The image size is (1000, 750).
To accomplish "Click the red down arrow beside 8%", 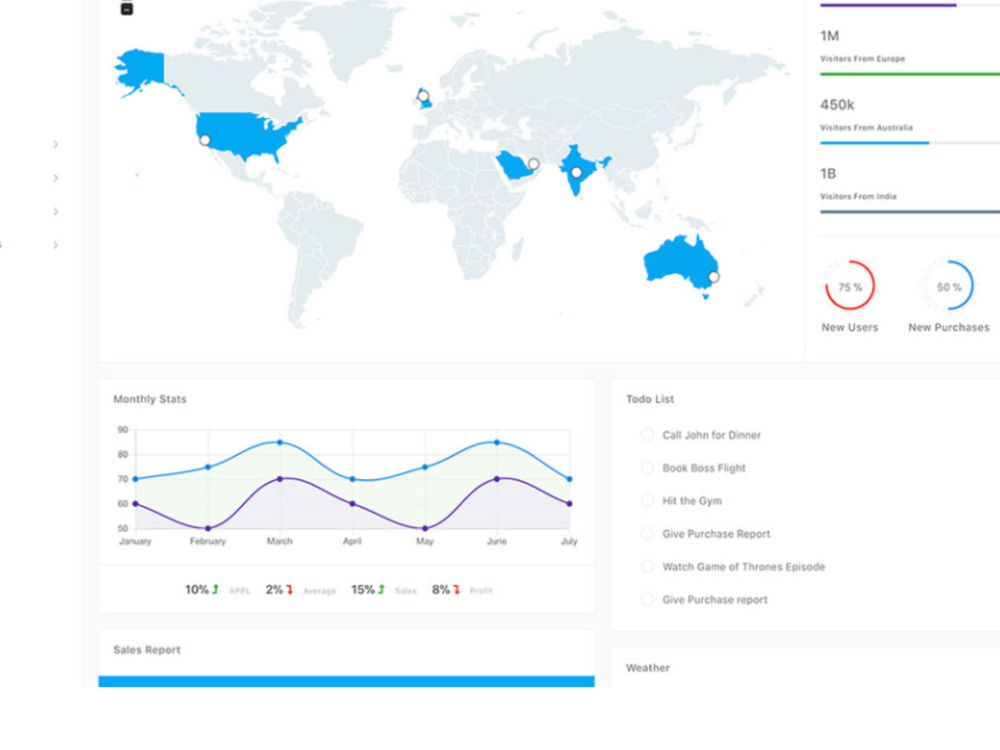I will [x=457, y=589].
